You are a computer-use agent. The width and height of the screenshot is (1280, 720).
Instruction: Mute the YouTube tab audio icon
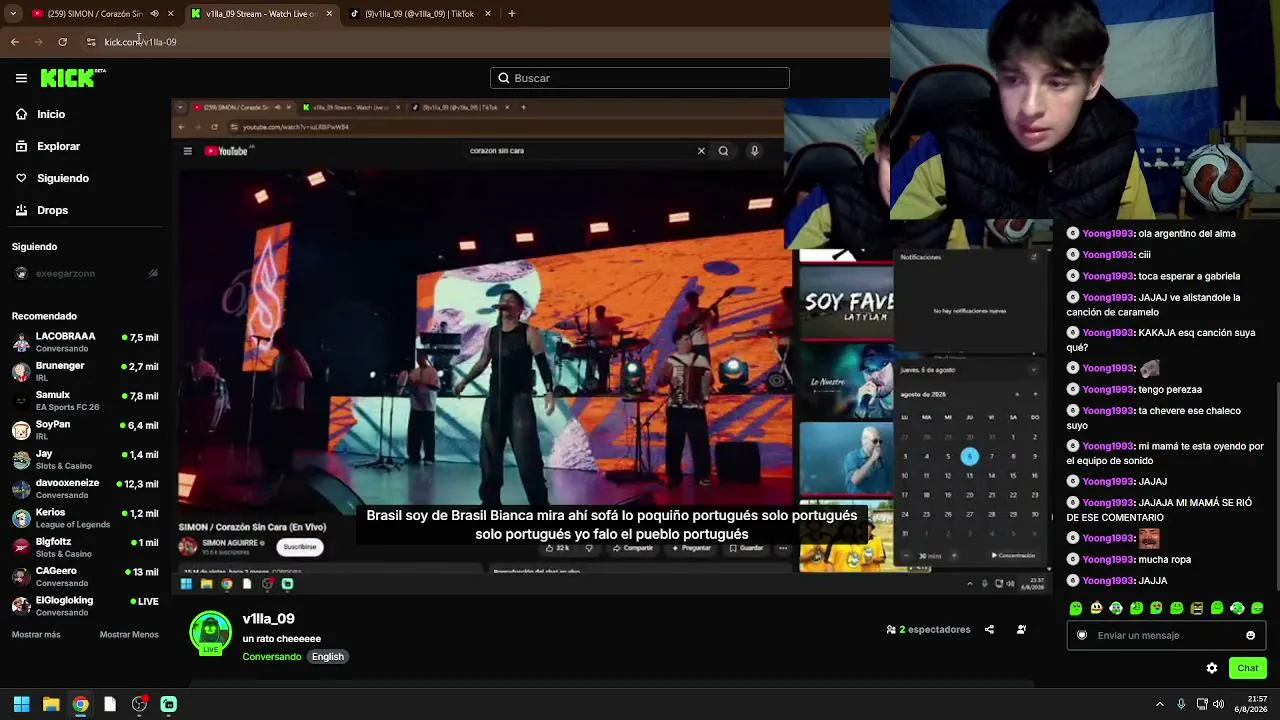(x=154, y=14)
